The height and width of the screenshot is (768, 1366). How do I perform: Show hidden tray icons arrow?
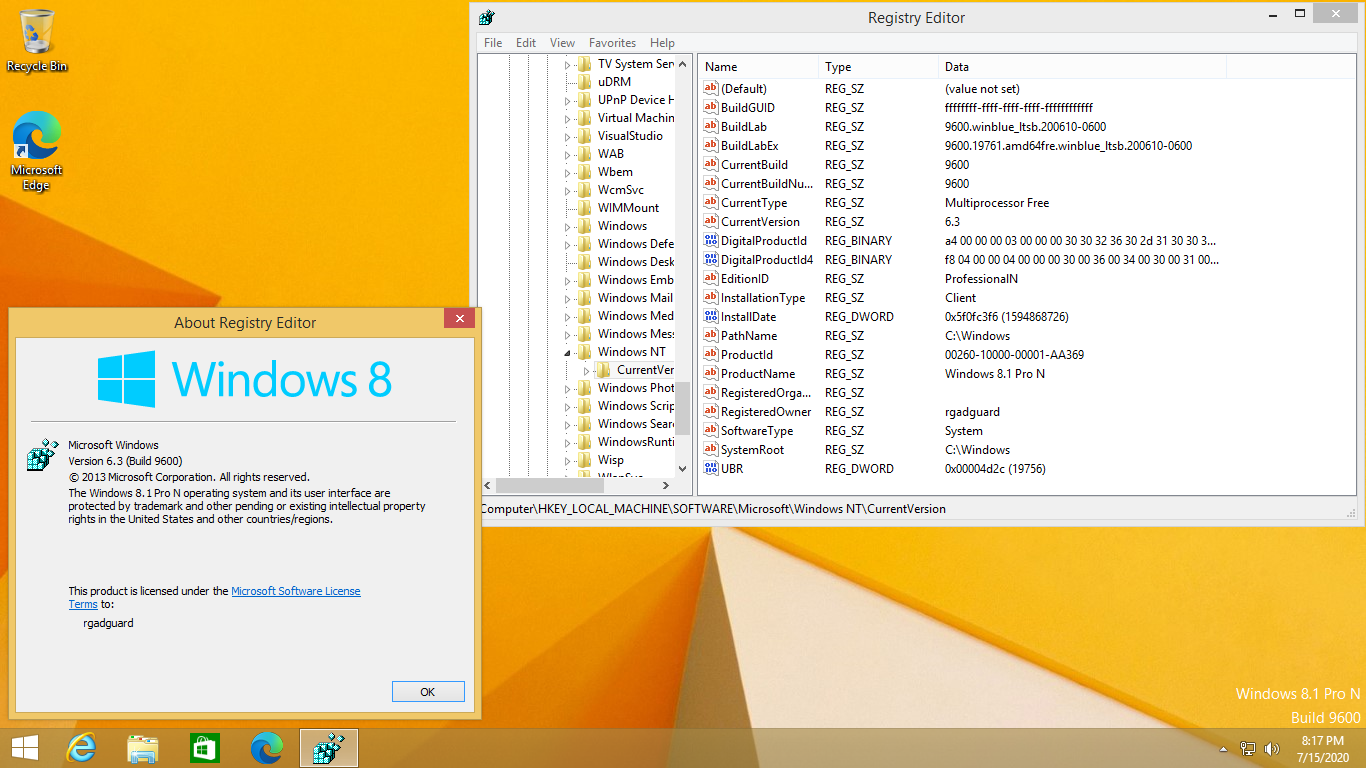coord(1223,749)
